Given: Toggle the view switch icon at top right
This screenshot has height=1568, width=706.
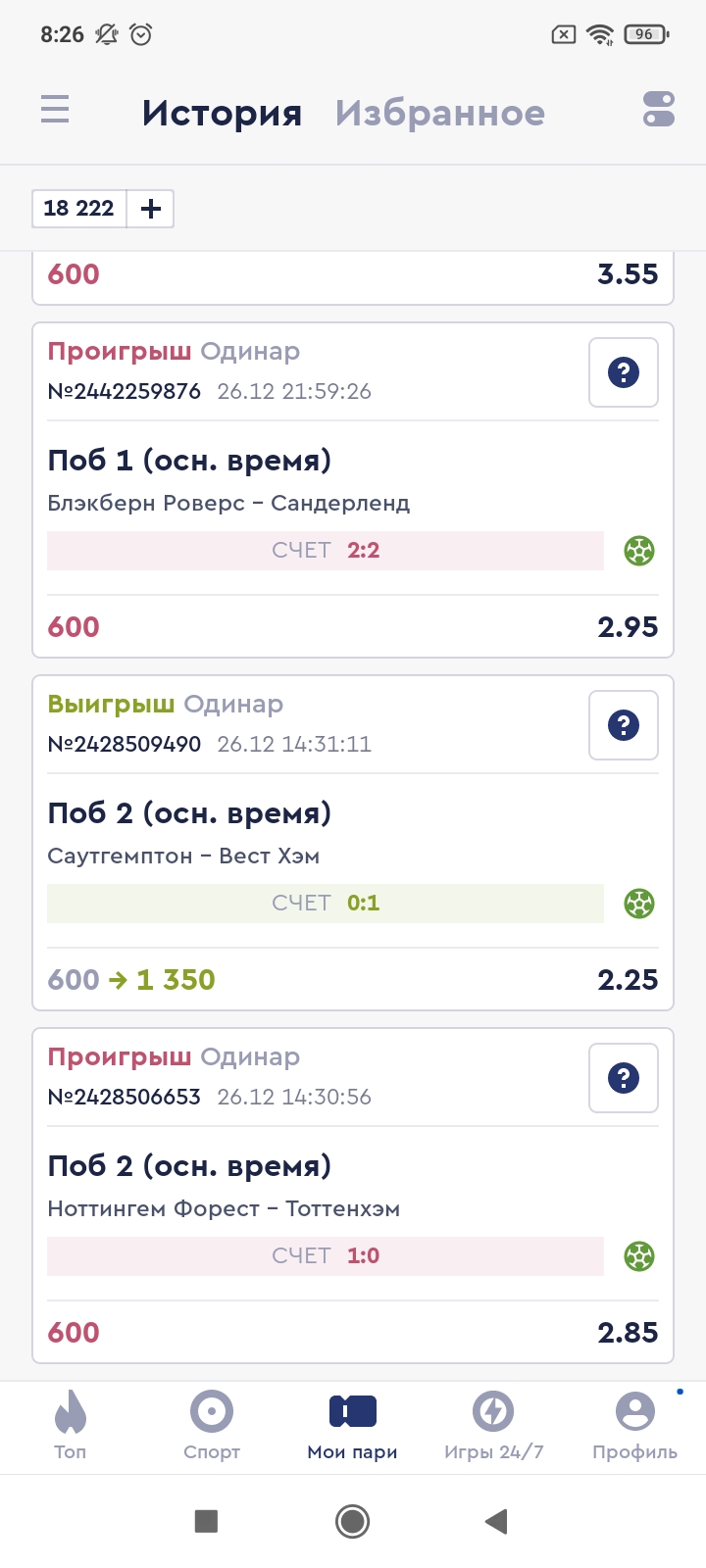Looking at the screenshot, I should pos(659,109).
